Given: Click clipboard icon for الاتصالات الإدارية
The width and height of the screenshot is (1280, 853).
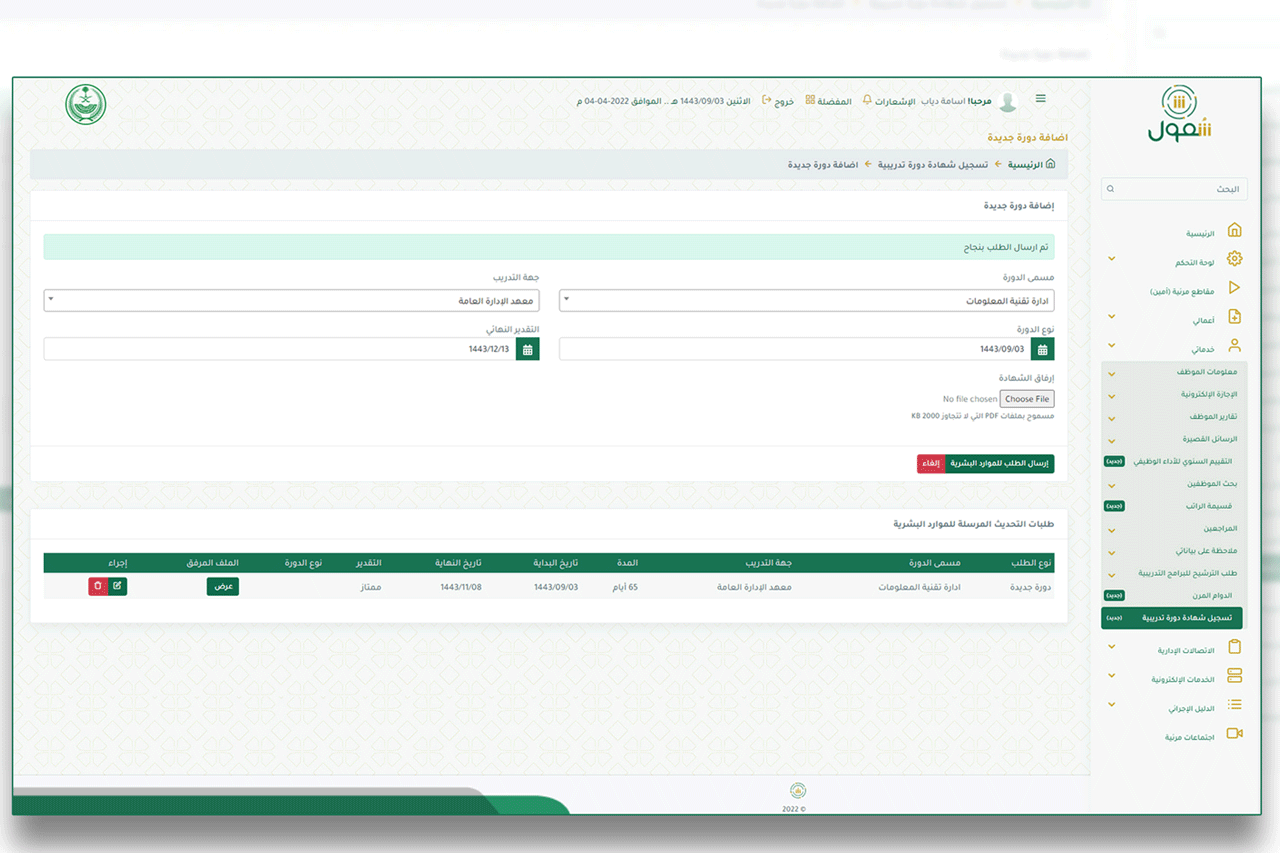Looking at the screenshot, I should tap(1234, 648).
